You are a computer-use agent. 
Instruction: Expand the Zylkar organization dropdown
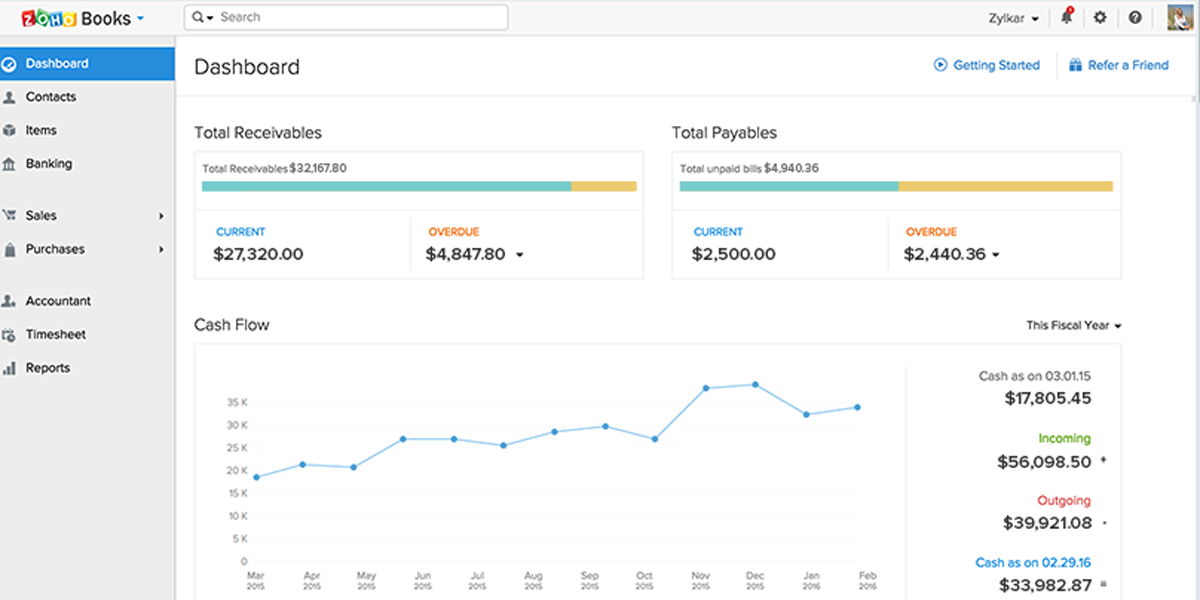[x=1013, y=18]
